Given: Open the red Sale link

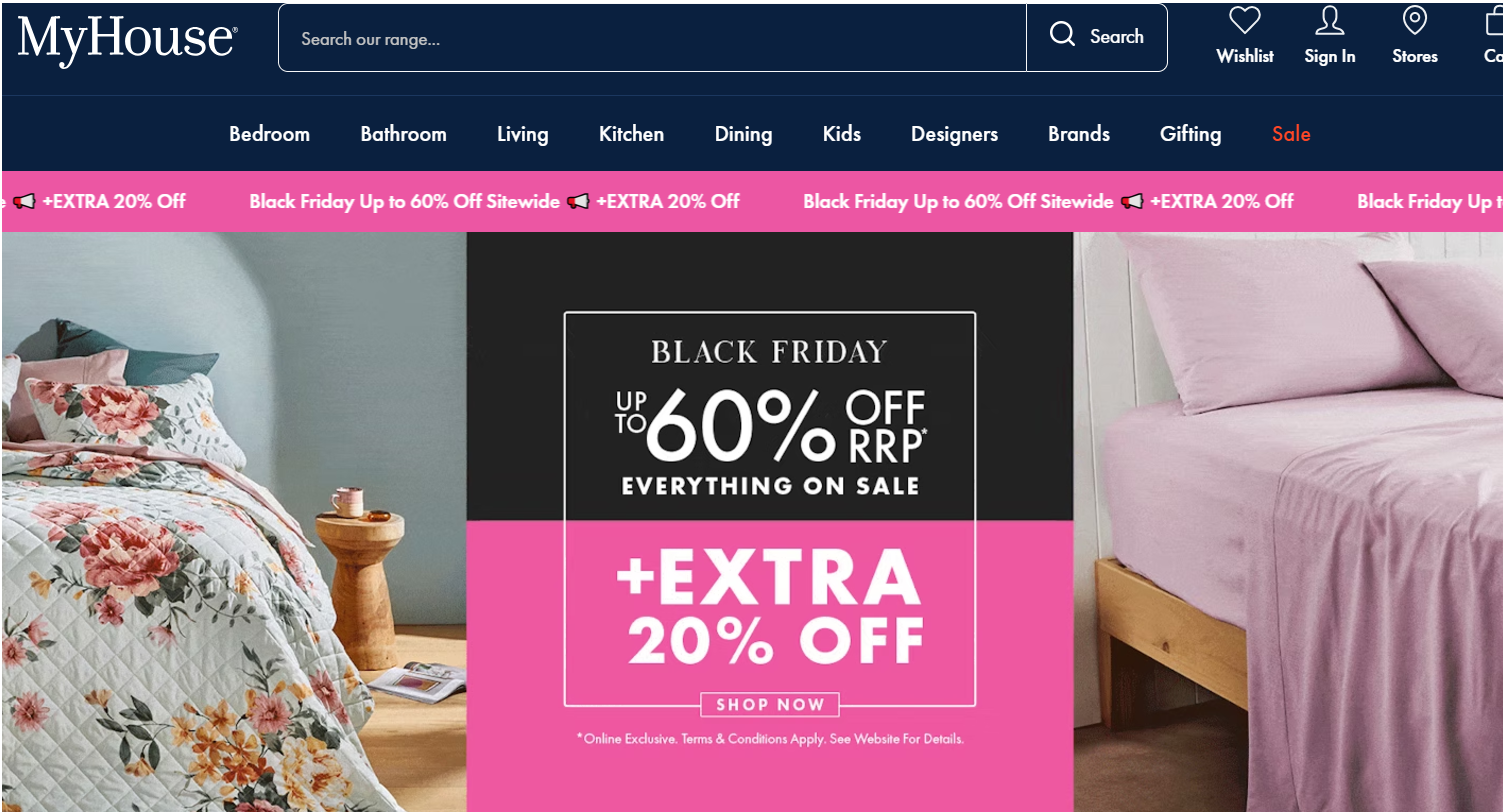Looking at the screenshot, I should 1291,134.
